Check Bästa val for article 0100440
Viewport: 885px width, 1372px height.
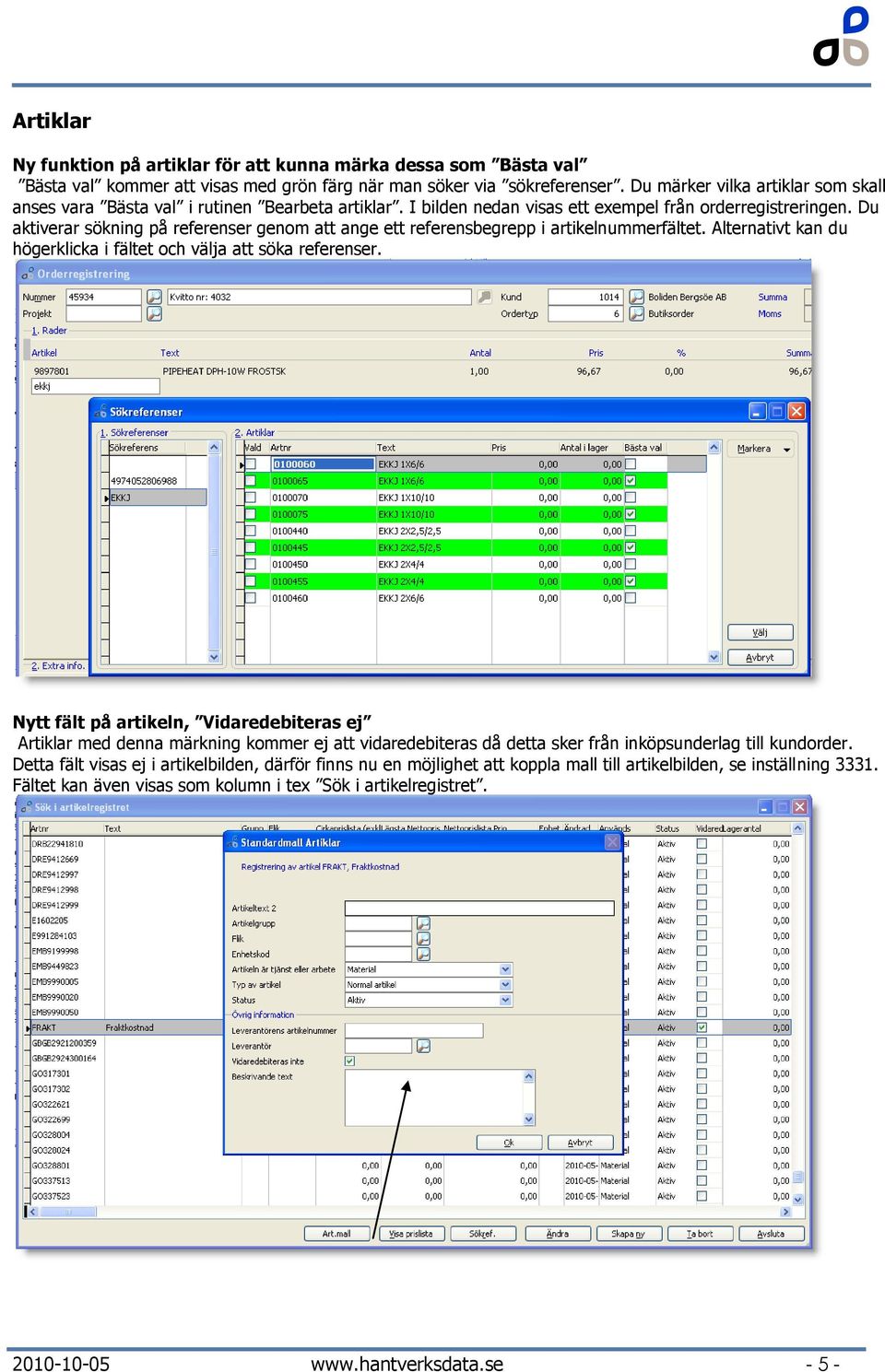point(631,531)
